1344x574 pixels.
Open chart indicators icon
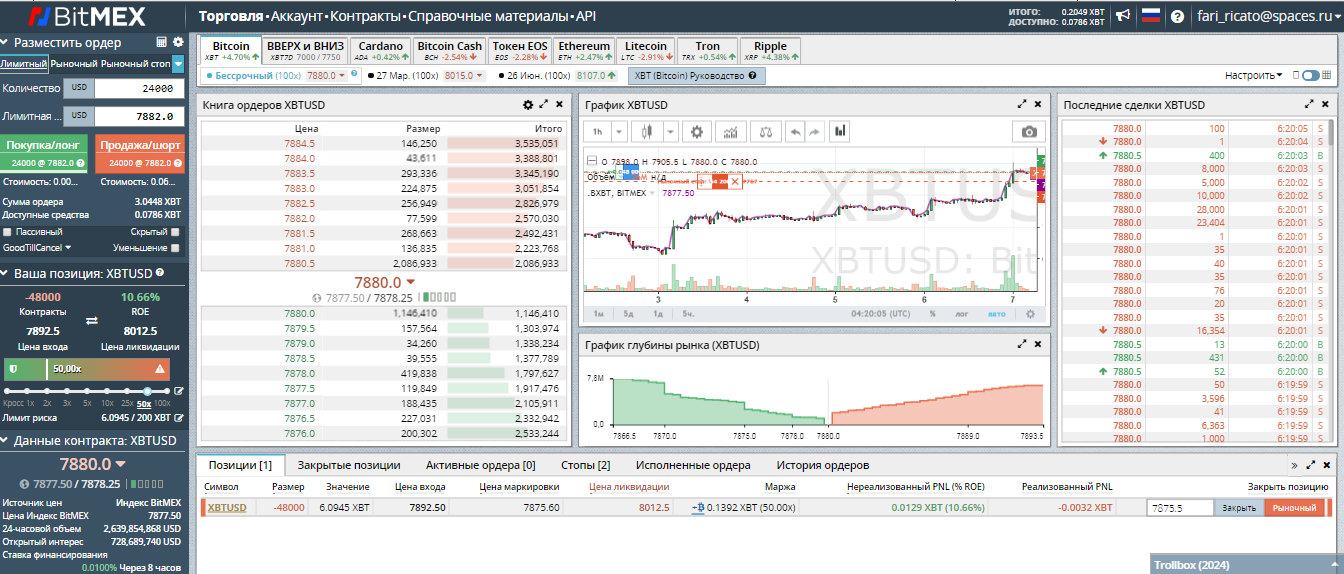click(731, 131)
